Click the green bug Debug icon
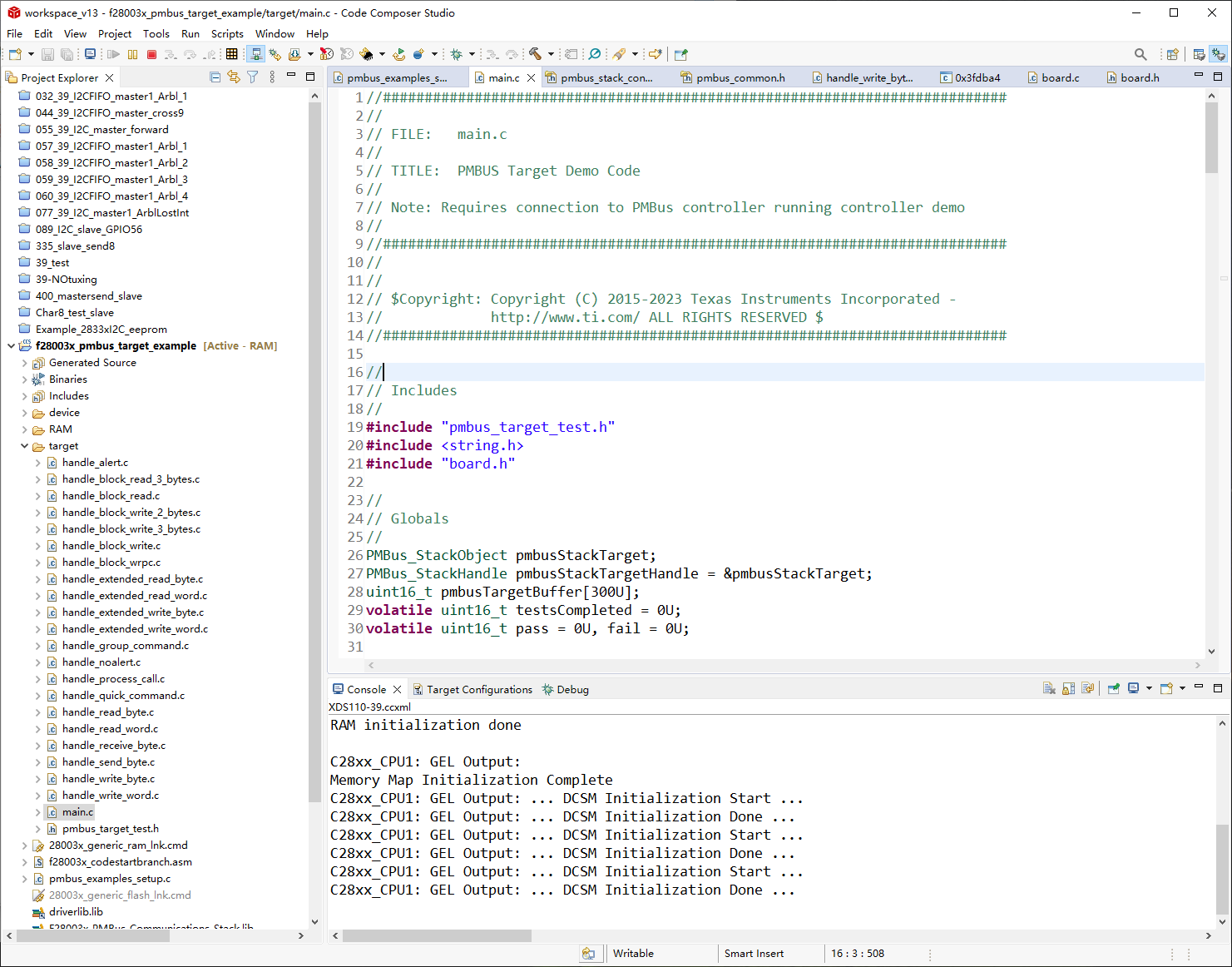 pyautogui.click(x=456, y=54)
